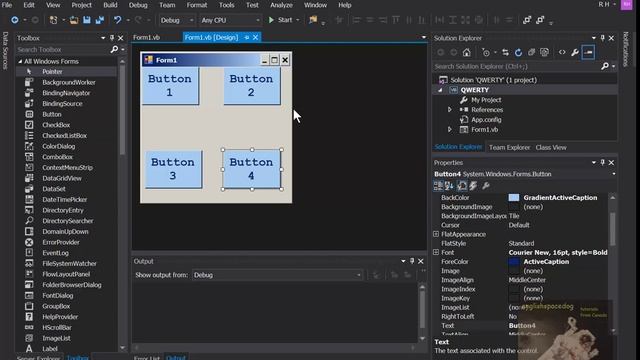Click the ForeColor color swatch
640x360 pixels.
click(514, 262)
